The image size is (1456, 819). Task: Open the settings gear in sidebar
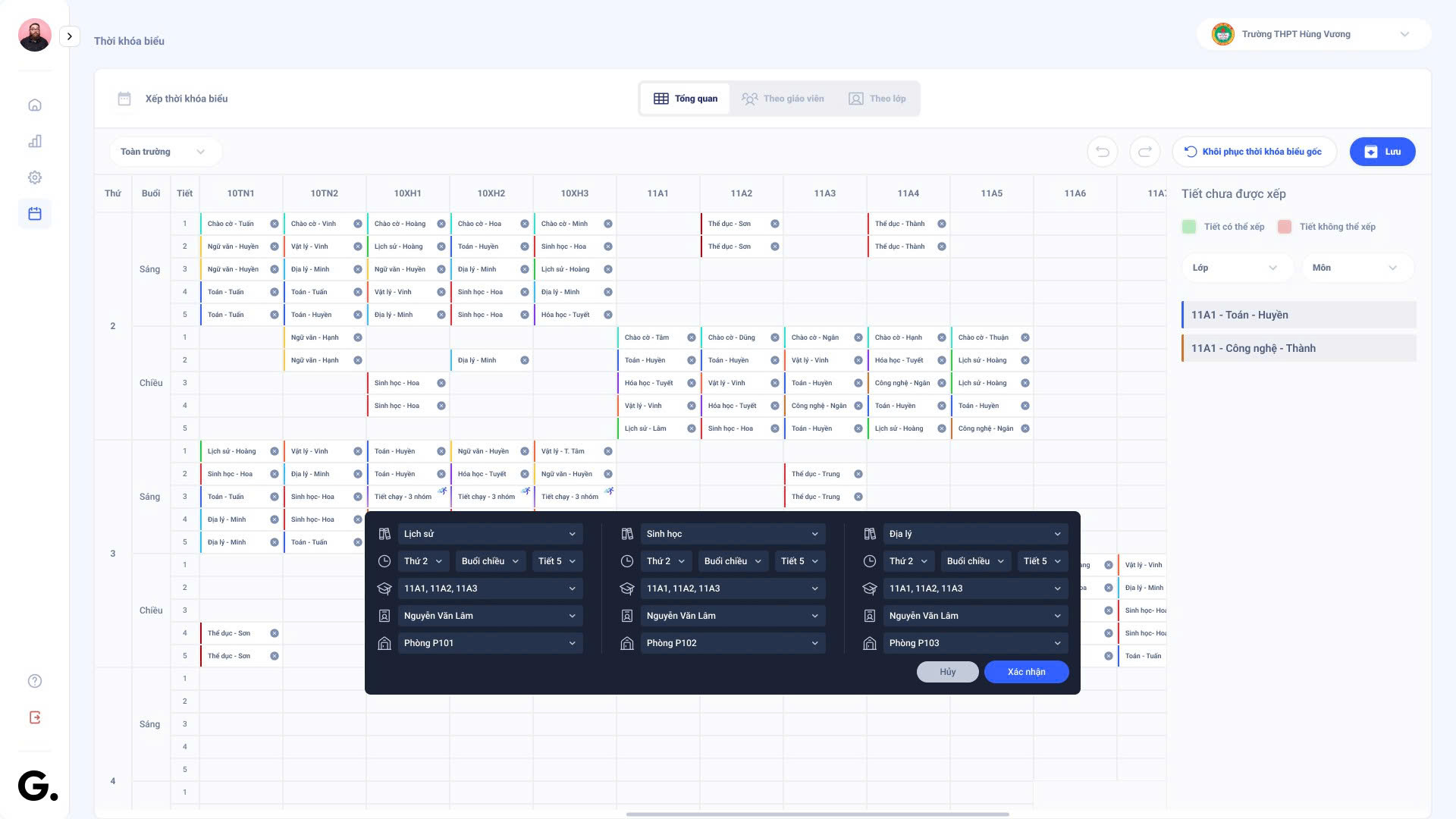35,177
